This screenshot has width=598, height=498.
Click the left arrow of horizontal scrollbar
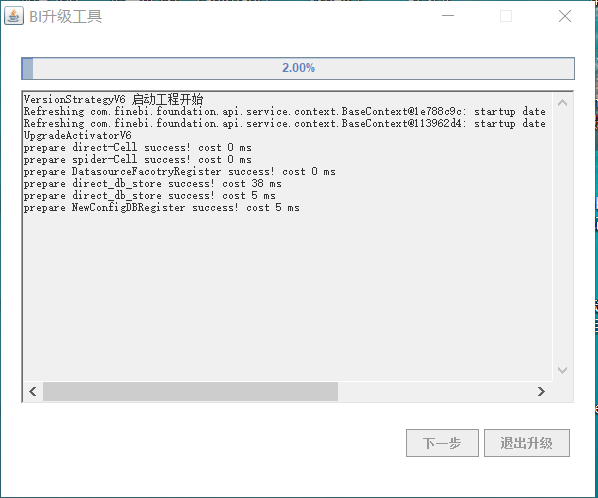click(x=33, y=391)
